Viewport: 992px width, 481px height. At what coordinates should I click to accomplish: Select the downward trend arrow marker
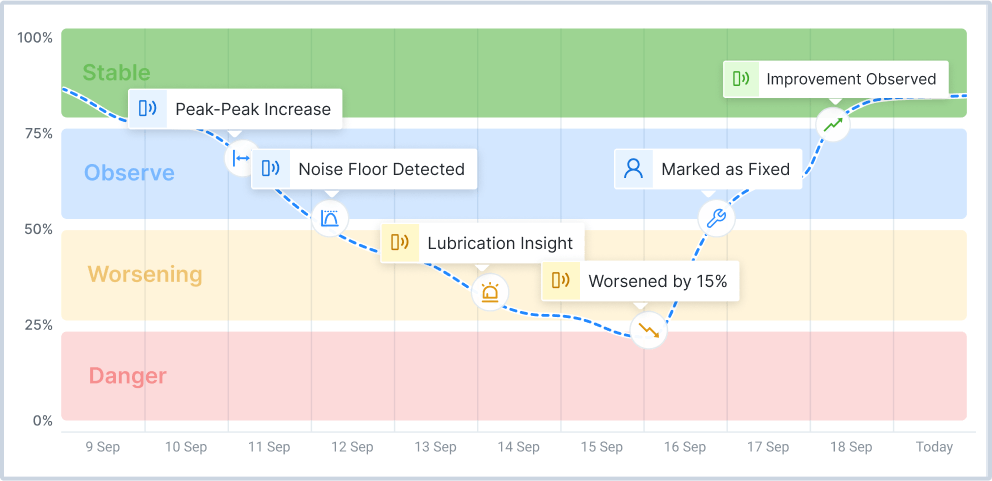pyautogui.click(x=648, y=329)
